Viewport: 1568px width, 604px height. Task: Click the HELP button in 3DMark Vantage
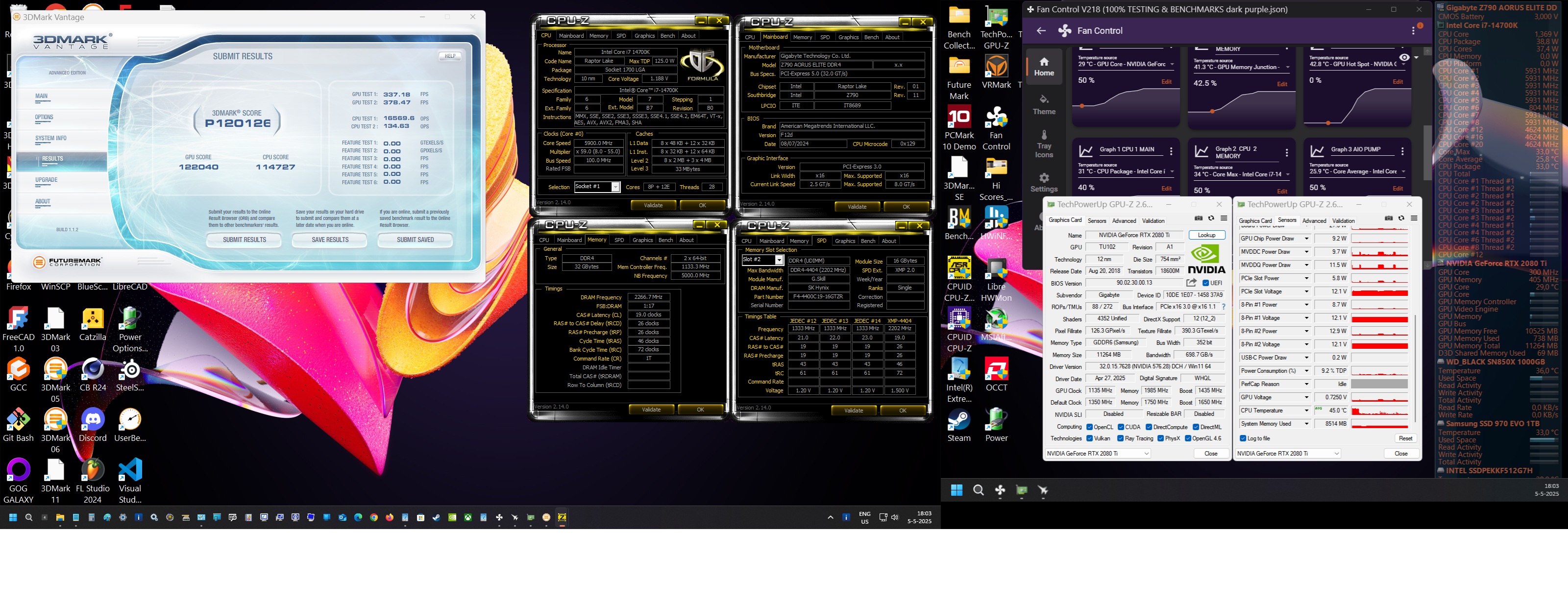450,56
